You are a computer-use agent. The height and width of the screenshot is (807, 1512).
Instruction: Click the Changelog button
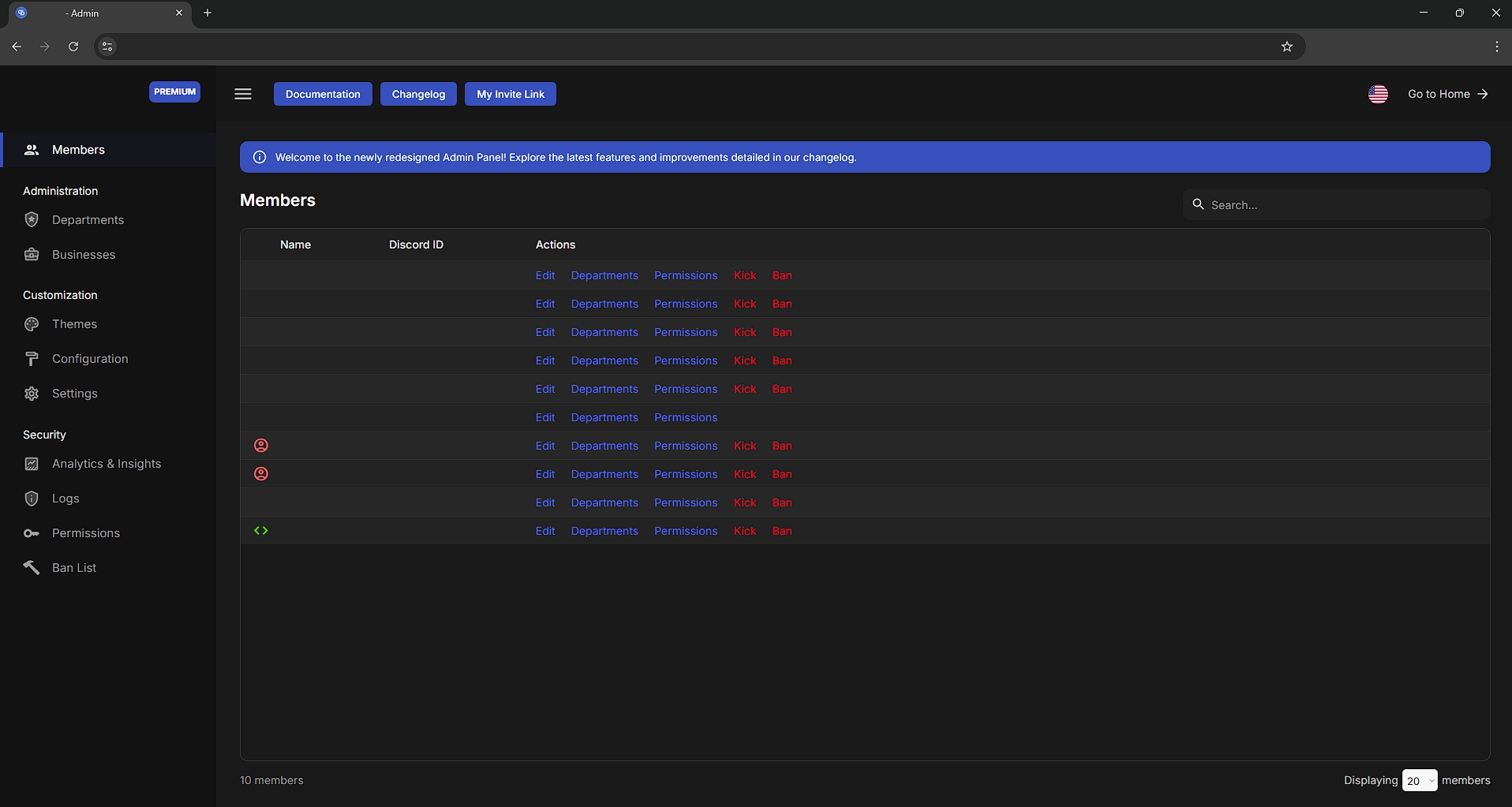pos(418,94)
